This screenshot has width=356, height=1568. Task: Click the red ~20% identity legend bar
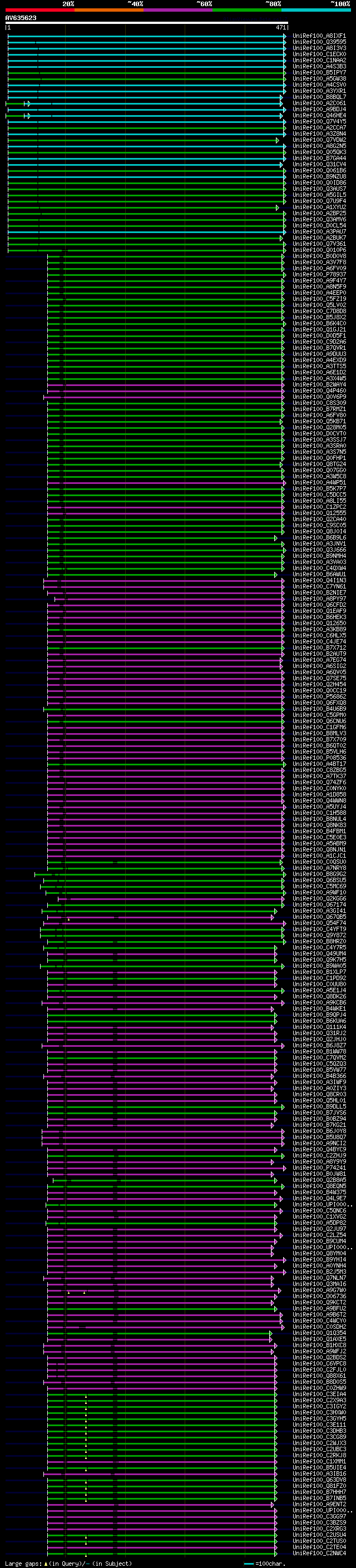tap(39, 10)
